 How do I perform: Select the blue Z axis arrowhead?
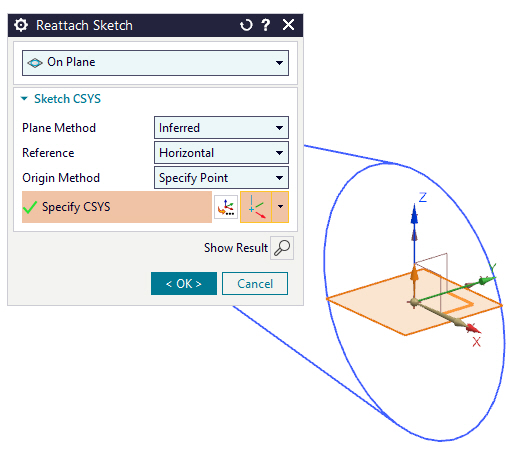click(414, 215)
